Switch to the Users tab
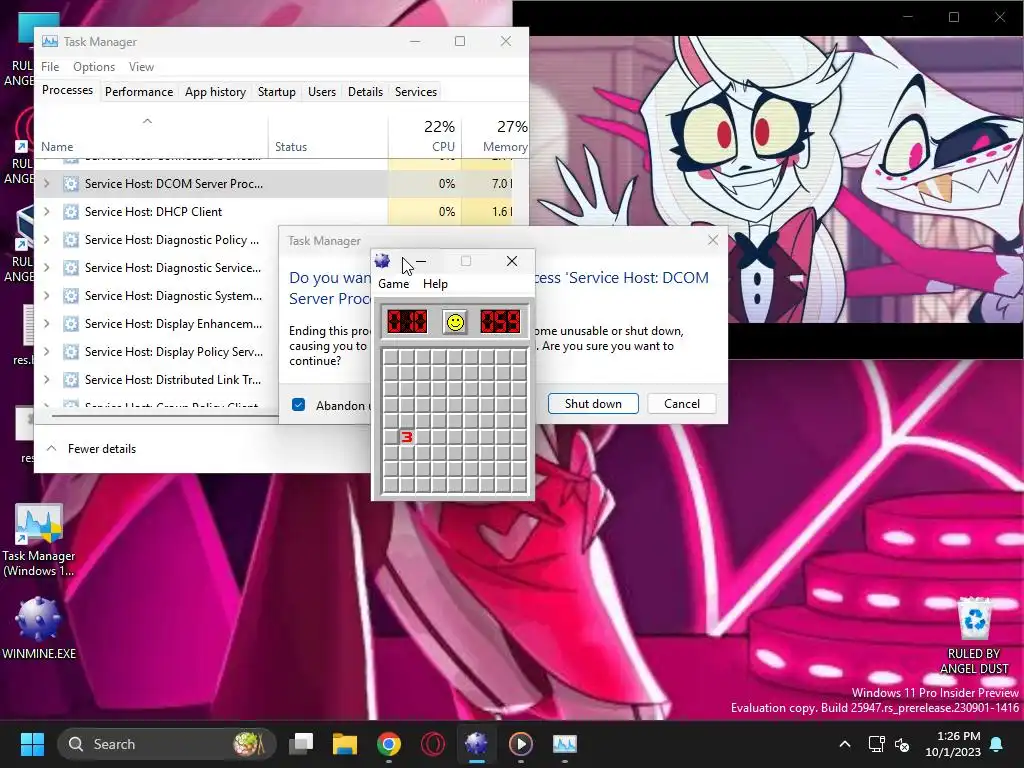 click(321, 92)
